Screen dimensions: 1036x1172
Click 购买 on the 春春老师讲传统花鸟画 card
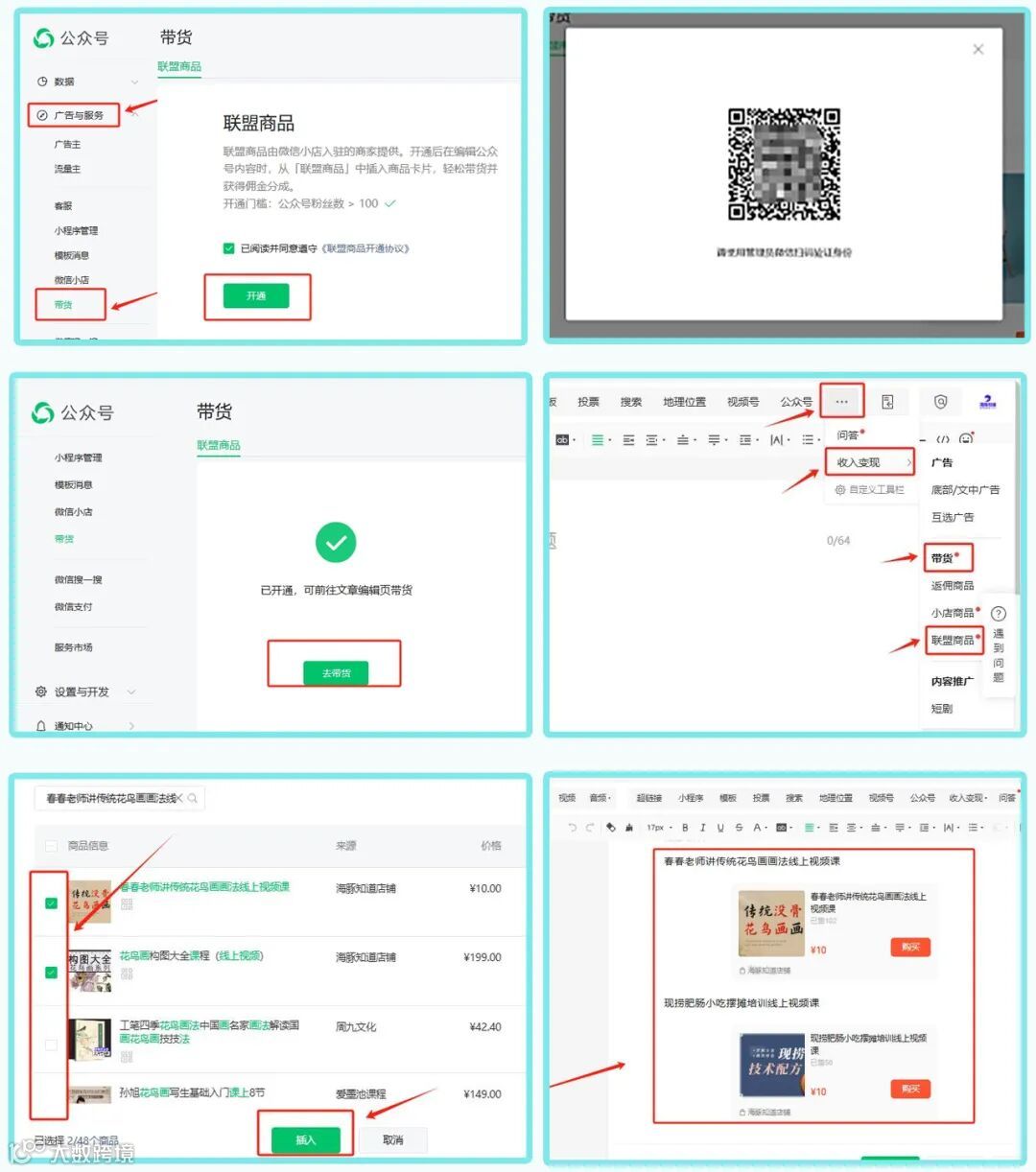pyautogui.click(x=910, y=947)
